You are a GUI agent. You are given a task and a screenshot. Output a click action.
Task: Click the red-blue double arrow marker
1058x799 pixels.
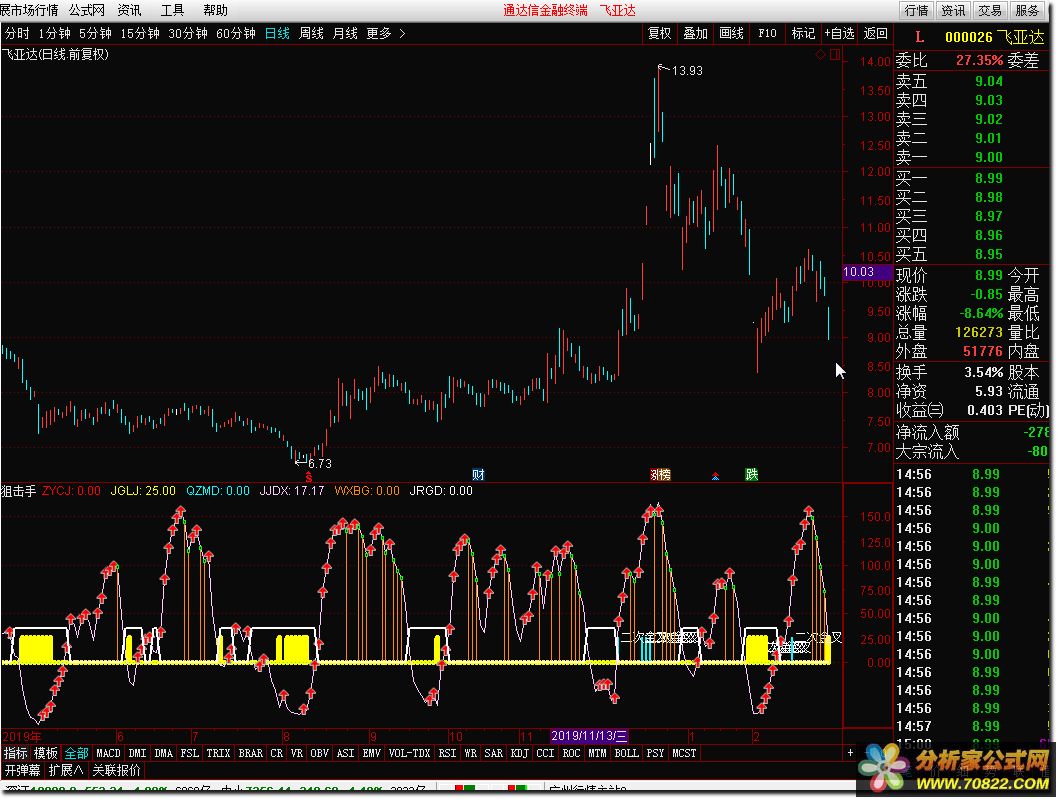(x=714, y=475)
